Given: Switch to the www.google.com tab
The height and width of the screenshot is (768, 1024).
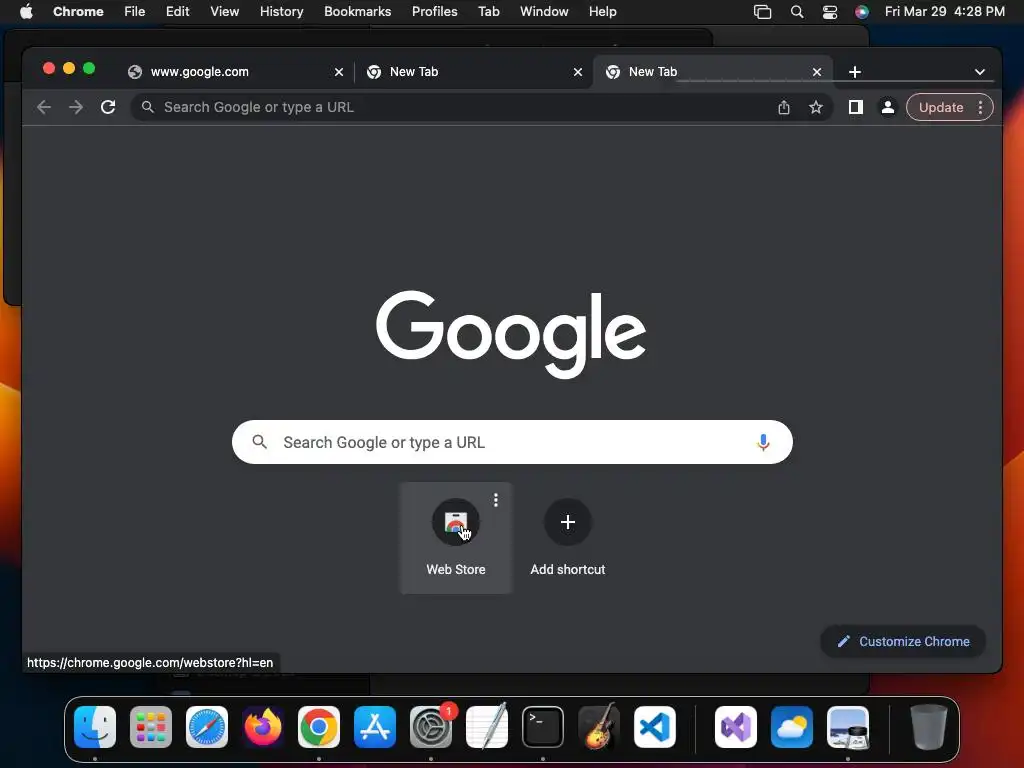Looking at the screenshot, I should [235, 72].
